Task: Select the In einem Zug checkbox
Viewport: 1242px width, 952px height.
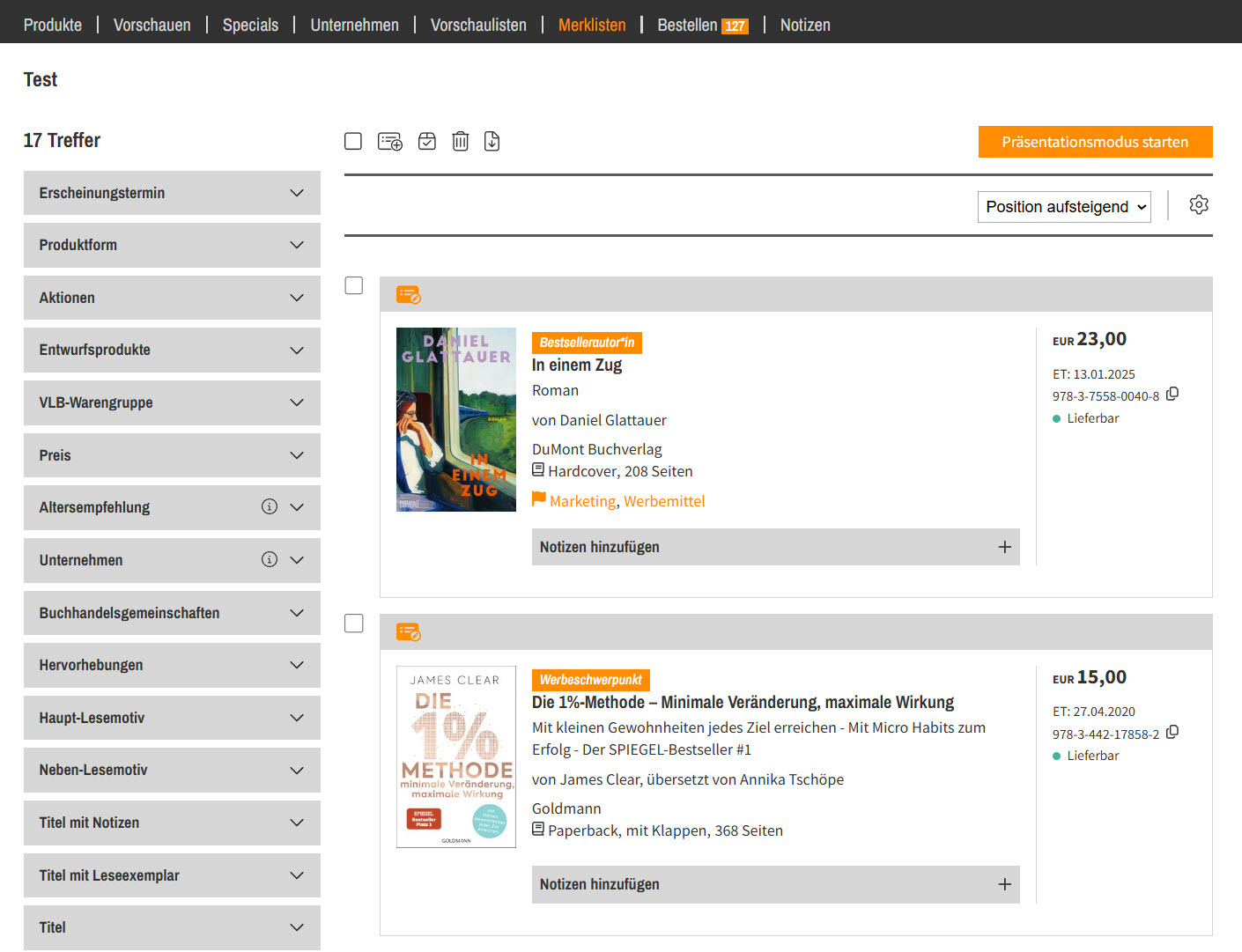Action: pos(354,285)
